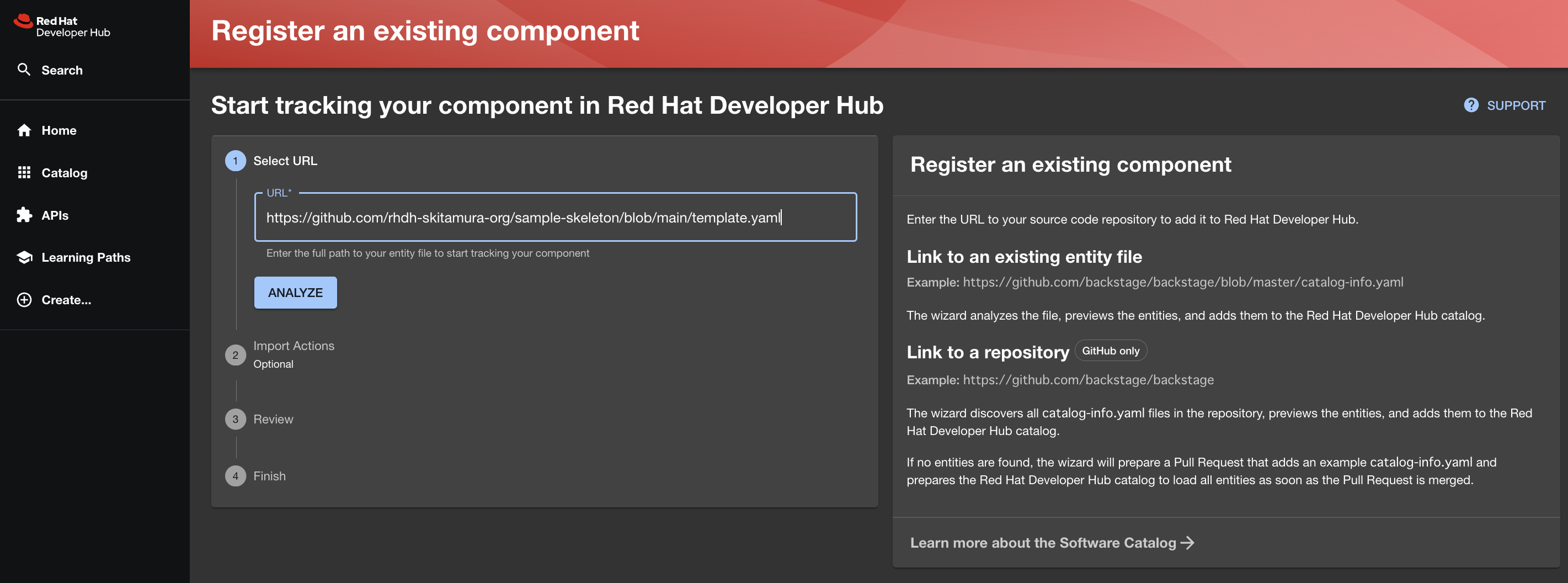Click the Link to an existing entity file heading
Viewport: 1568px width, 583px height.
1024,257
